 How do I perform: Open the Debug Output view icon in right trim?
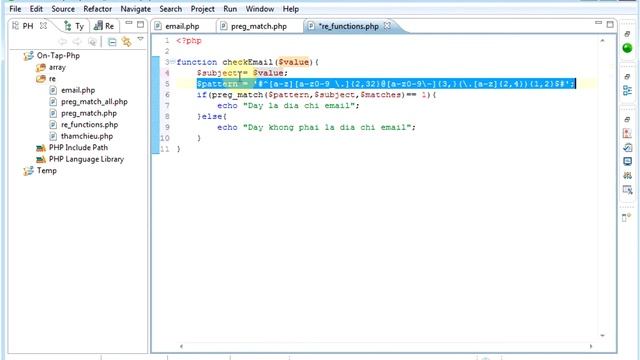[x=627, y=190]
